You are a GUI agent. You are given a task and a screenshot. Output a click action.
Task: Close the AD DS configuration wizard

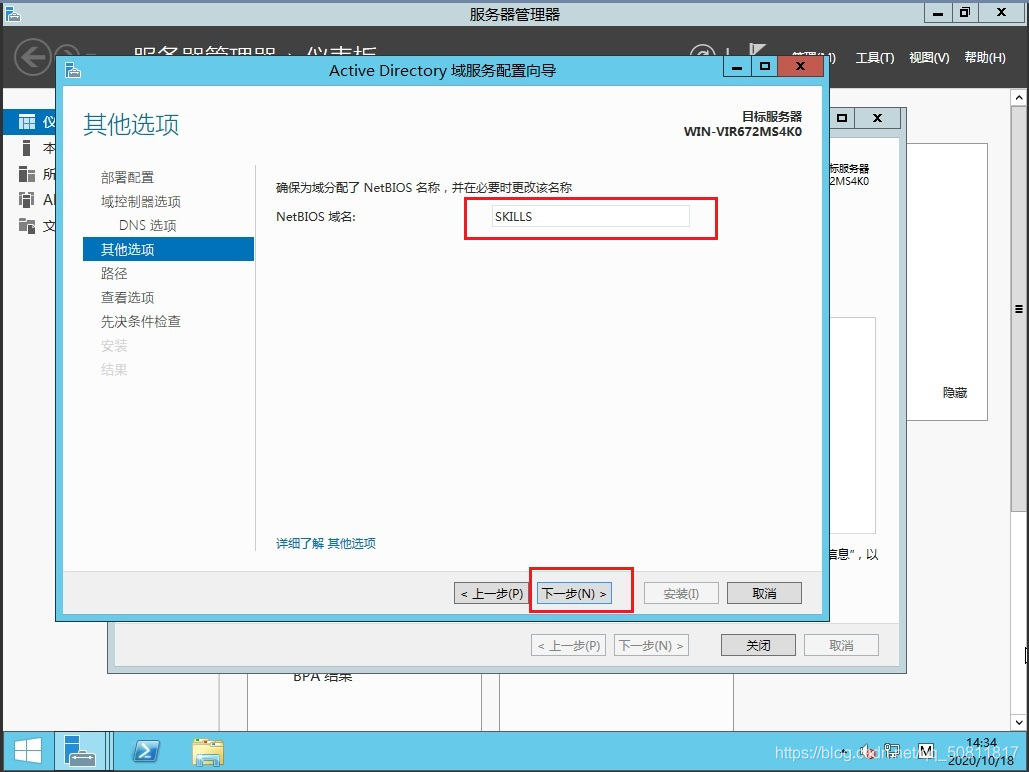(x=800, y=66)
